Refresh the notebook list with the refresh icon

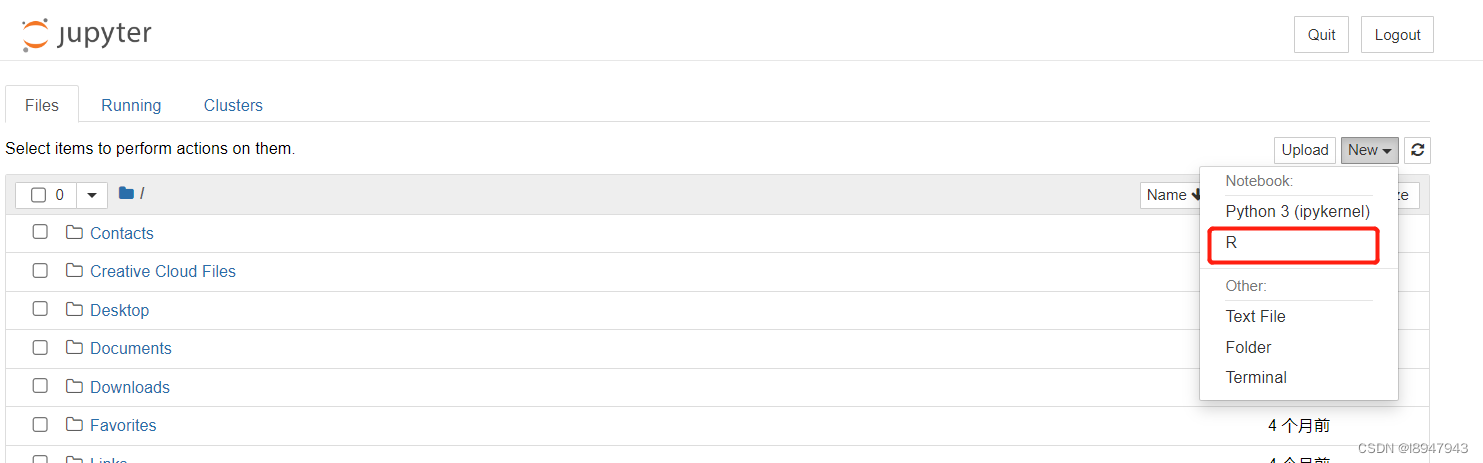click(1417, 150)
